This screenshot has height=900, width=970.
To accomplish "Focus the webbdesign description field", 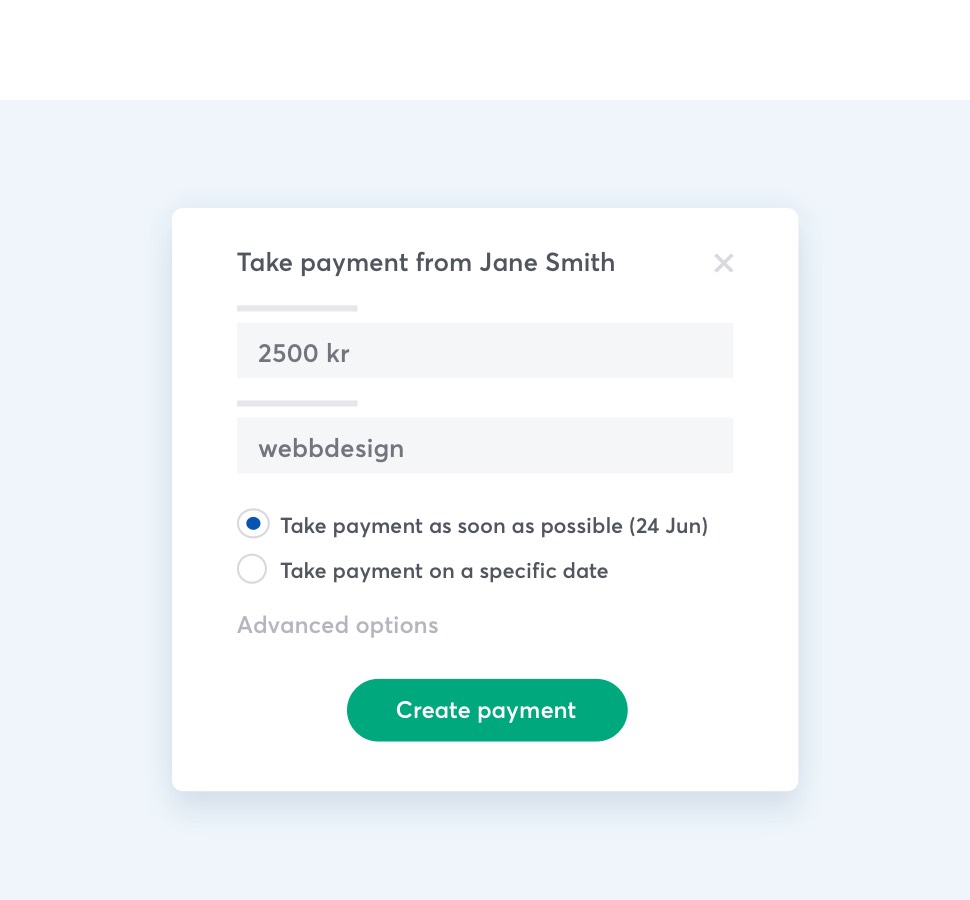I will click(x=484, y=446).
